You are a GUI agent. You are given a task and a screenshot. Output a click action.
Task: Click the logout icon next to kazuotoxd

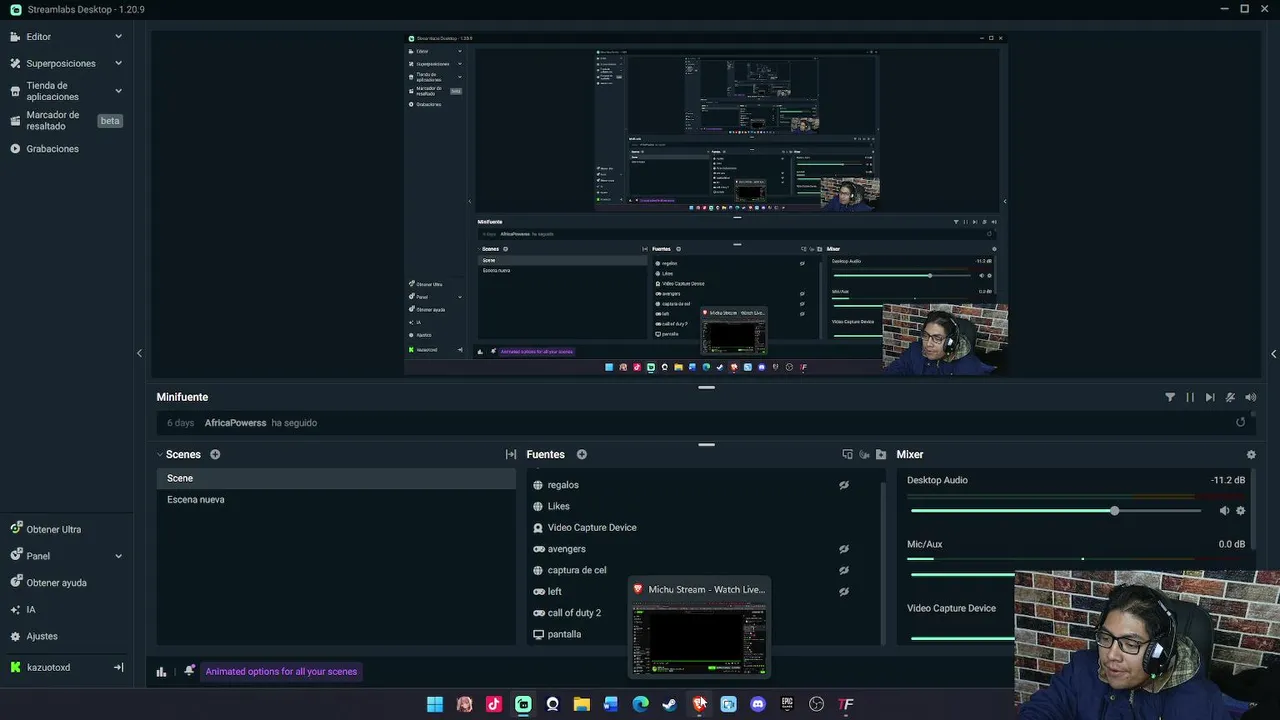coord(118,667)
